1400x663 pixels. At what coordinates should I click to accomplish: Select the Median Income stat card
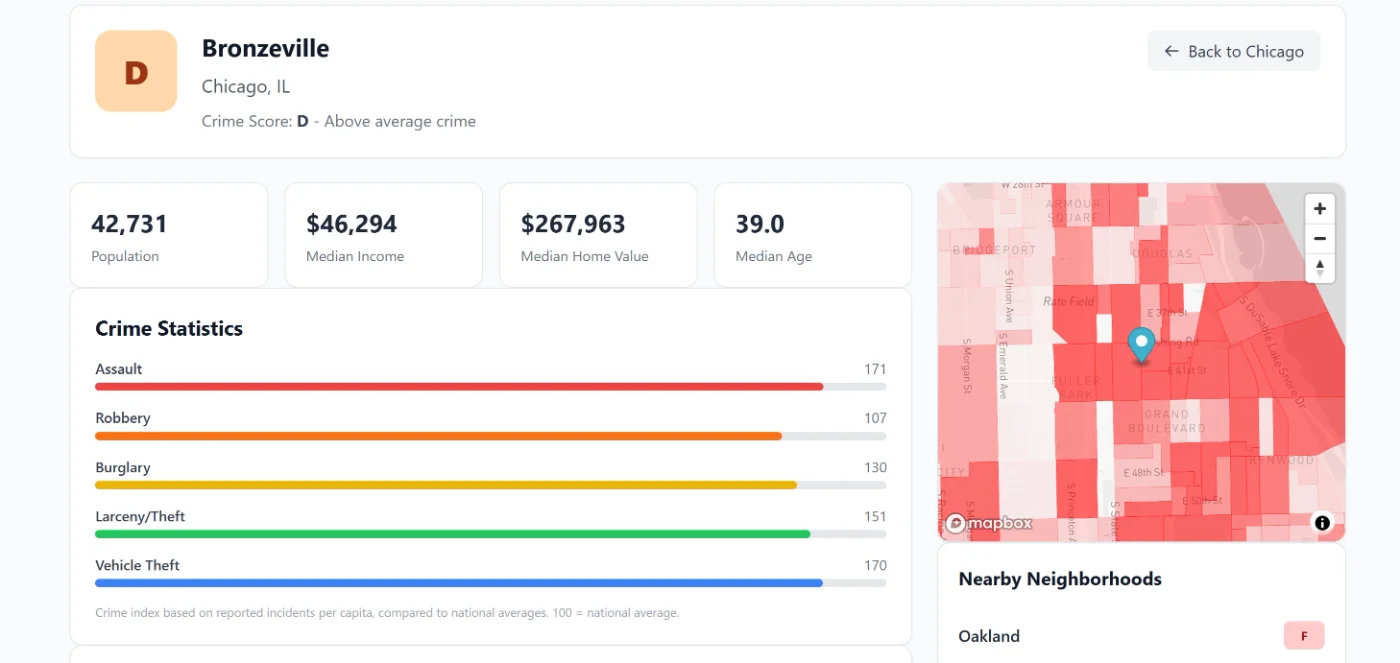383,236
